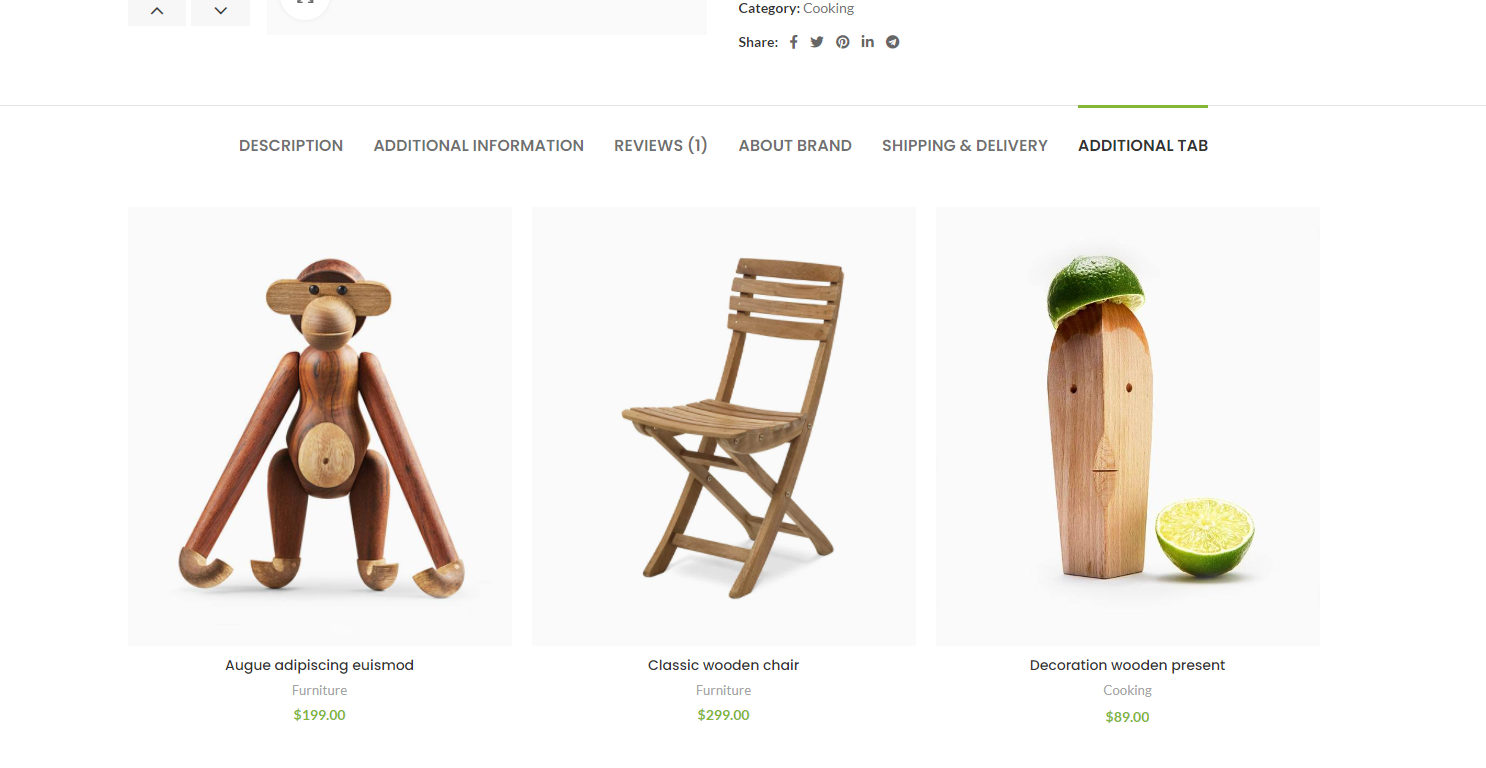The height and width of the screenshot is (768, 1486).
Task: Open Decoration wooden present product title
Action: 1127,665
